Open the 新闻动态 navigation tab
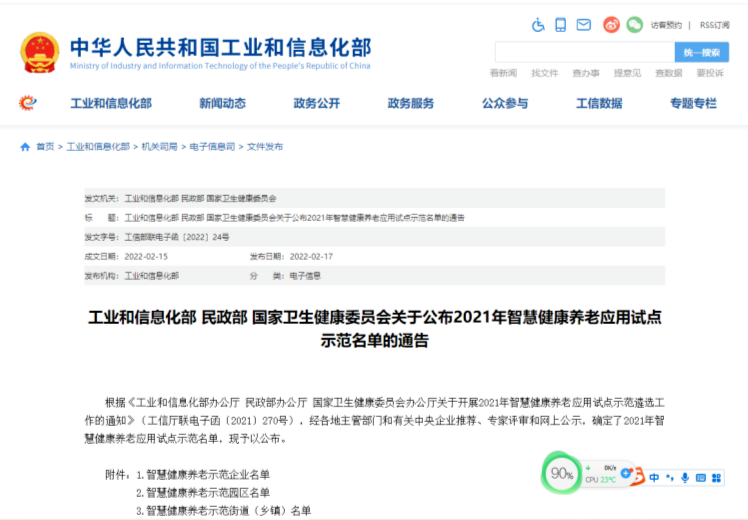The image size is (748, 520). pos(222,103)
